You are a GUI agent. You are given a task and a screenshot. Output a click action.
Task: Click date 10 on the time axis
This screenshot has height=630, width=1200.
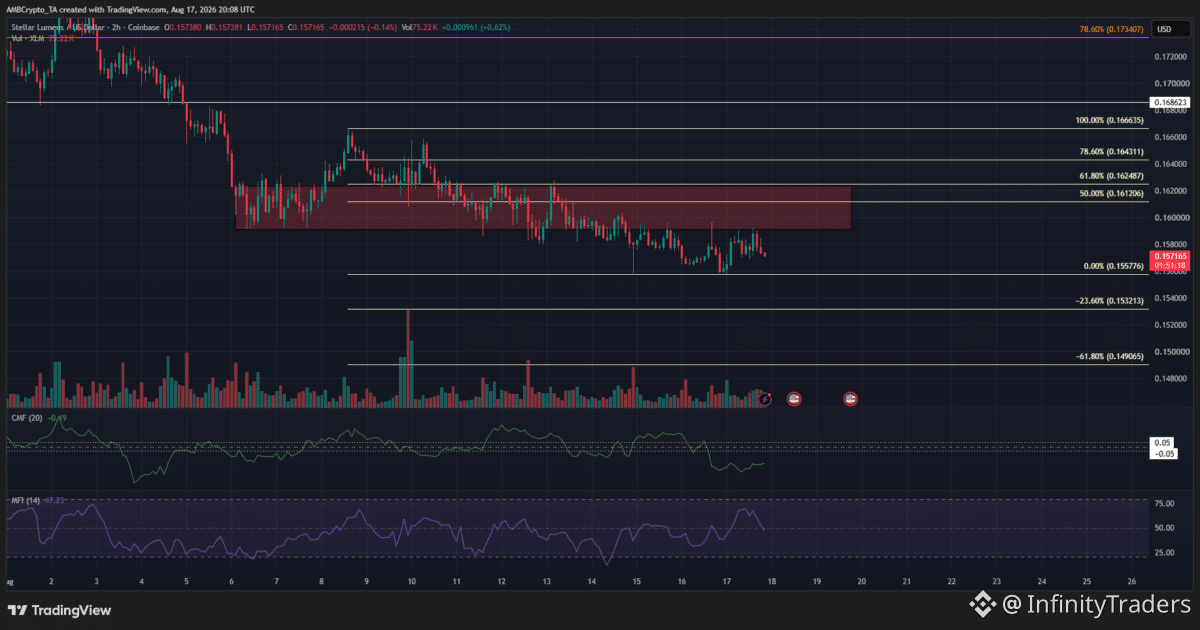pos(412,581)
